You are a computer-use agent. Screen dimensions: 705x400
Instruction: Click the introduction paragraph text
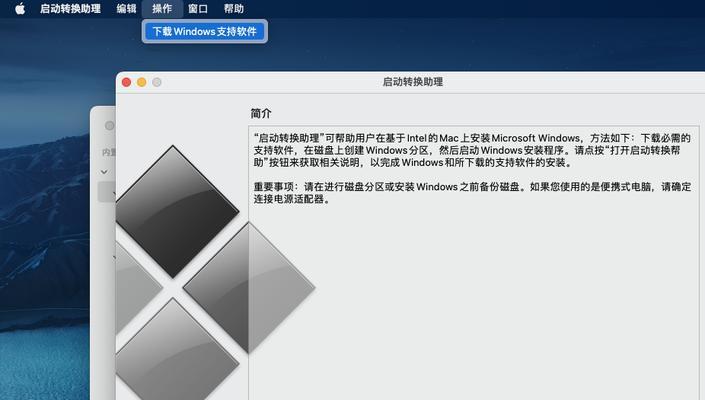tap(472, 150)
